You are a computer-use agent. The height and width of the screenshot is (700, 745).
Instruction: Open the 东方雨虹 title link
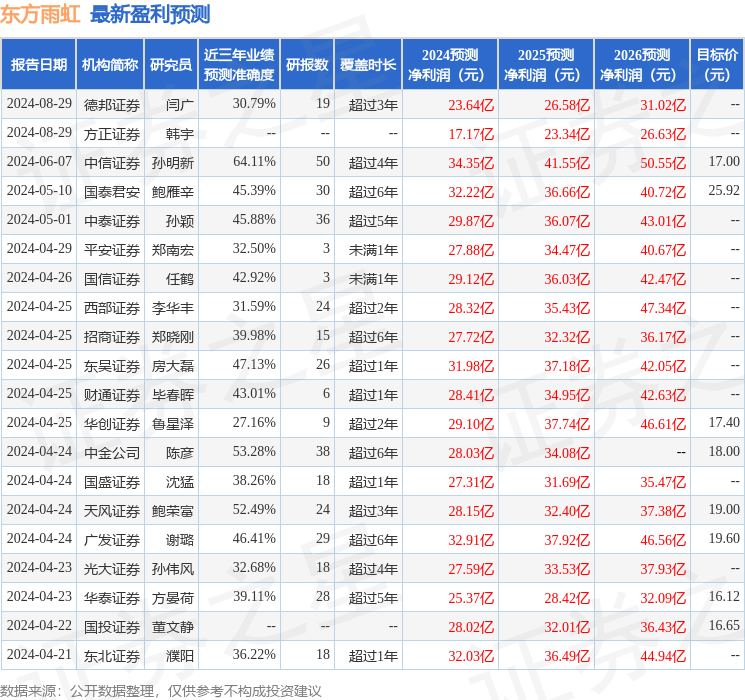click(40, 15)
